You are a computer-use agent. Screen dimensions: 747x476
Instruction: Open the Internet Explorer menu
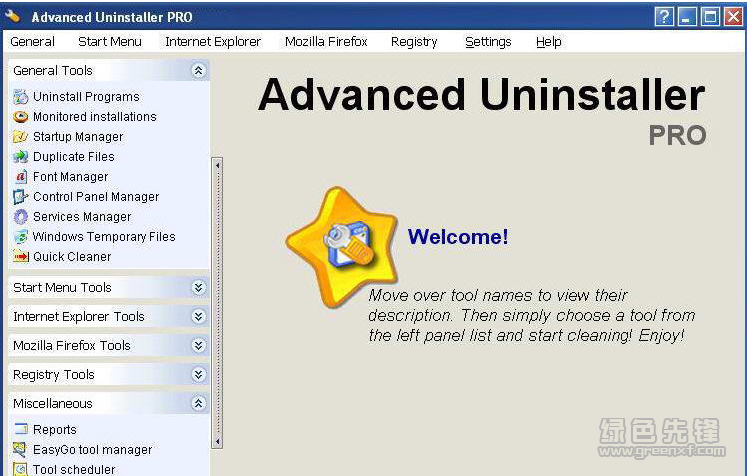point(213,42)
